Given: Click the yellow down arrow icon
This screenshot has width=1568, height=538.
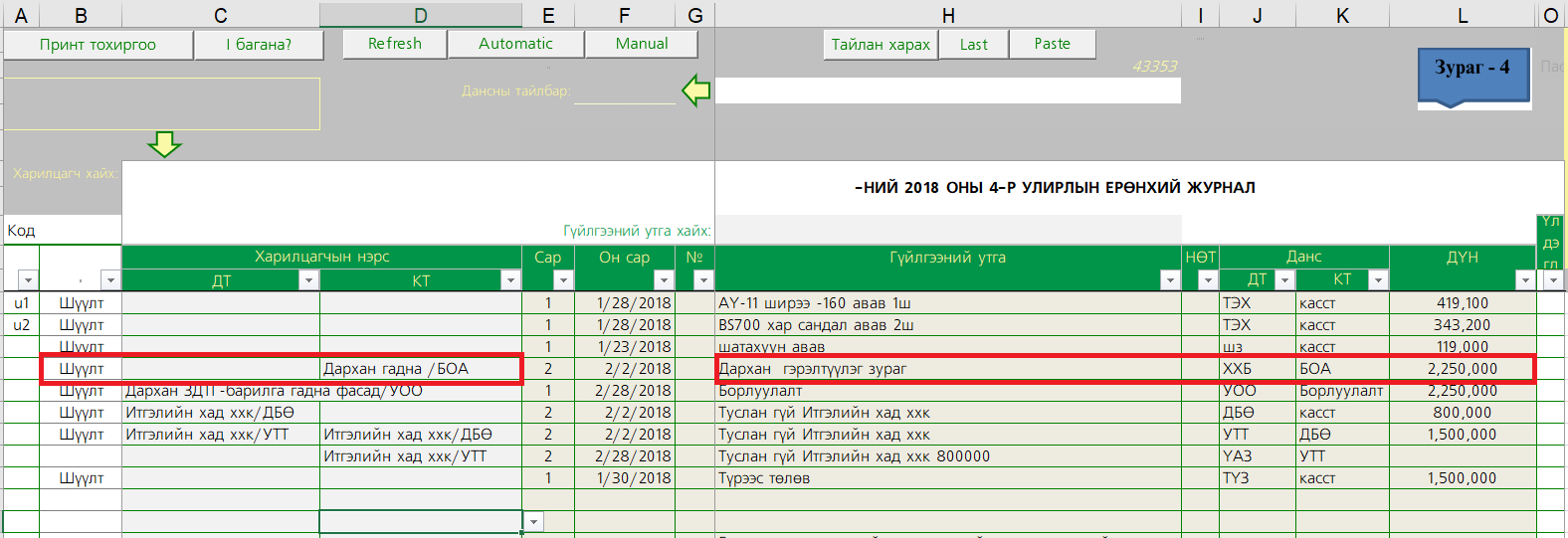Looking at the screenshot, I should pos(164,144).
